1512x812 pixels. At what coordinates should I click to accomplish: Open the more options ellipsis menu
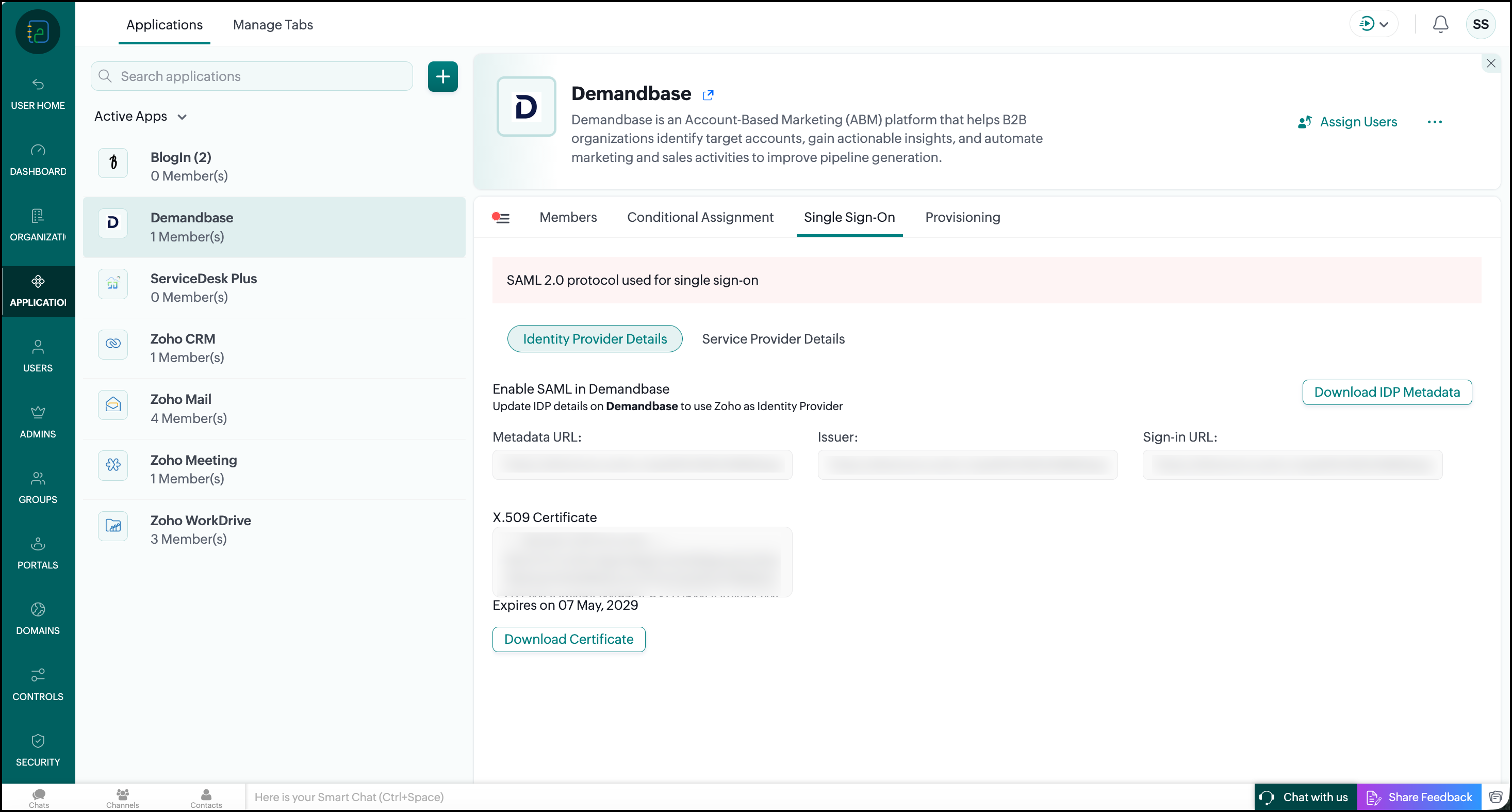pyautogui.click(x=1435, y=122)
